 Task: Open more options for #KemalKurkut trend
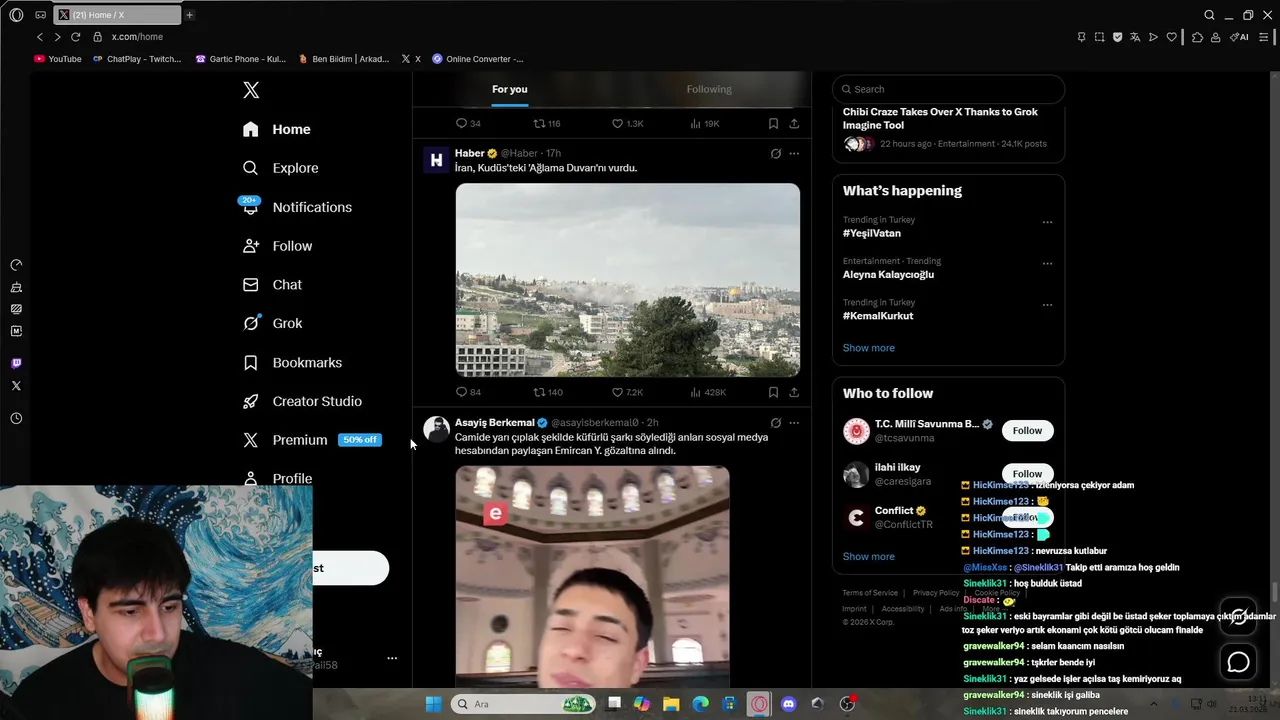tap(1047, 305)
